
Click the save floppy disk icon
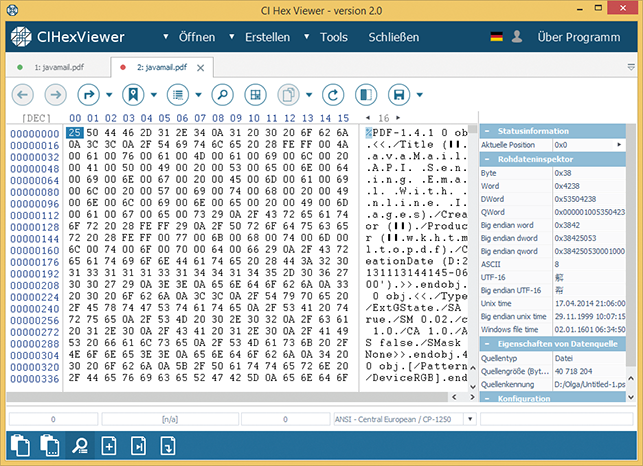pos(399,95)
